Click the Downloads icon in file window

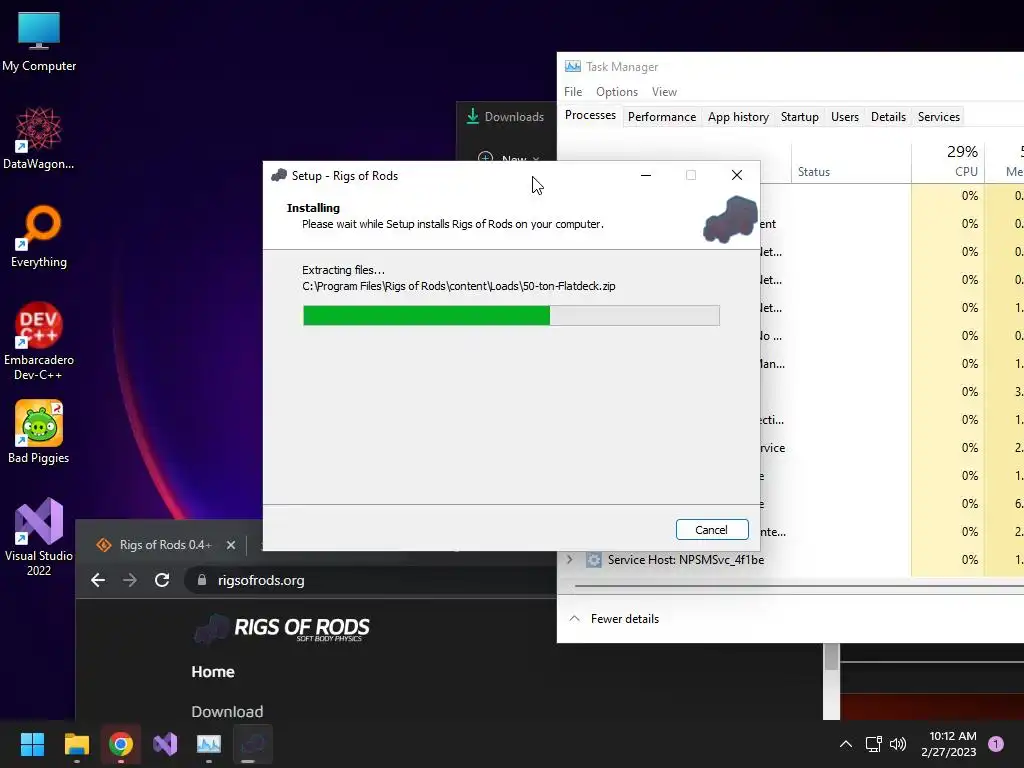point(473,116)
